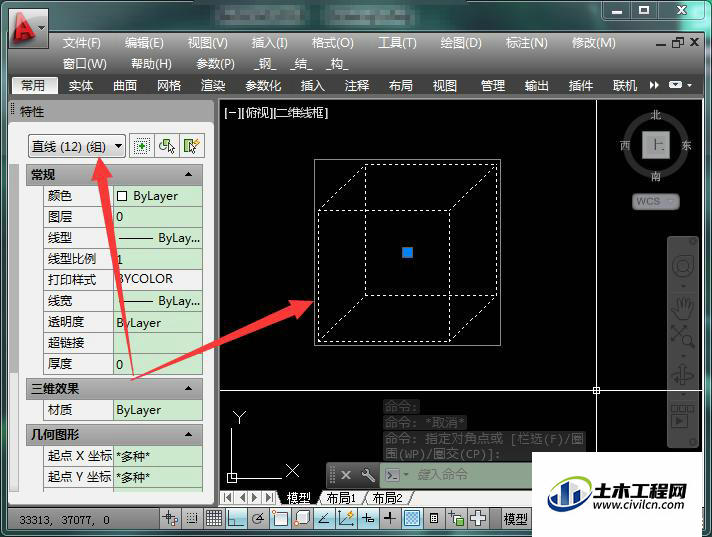
Task: Open the ShowMotion tool
Action: 682,417
